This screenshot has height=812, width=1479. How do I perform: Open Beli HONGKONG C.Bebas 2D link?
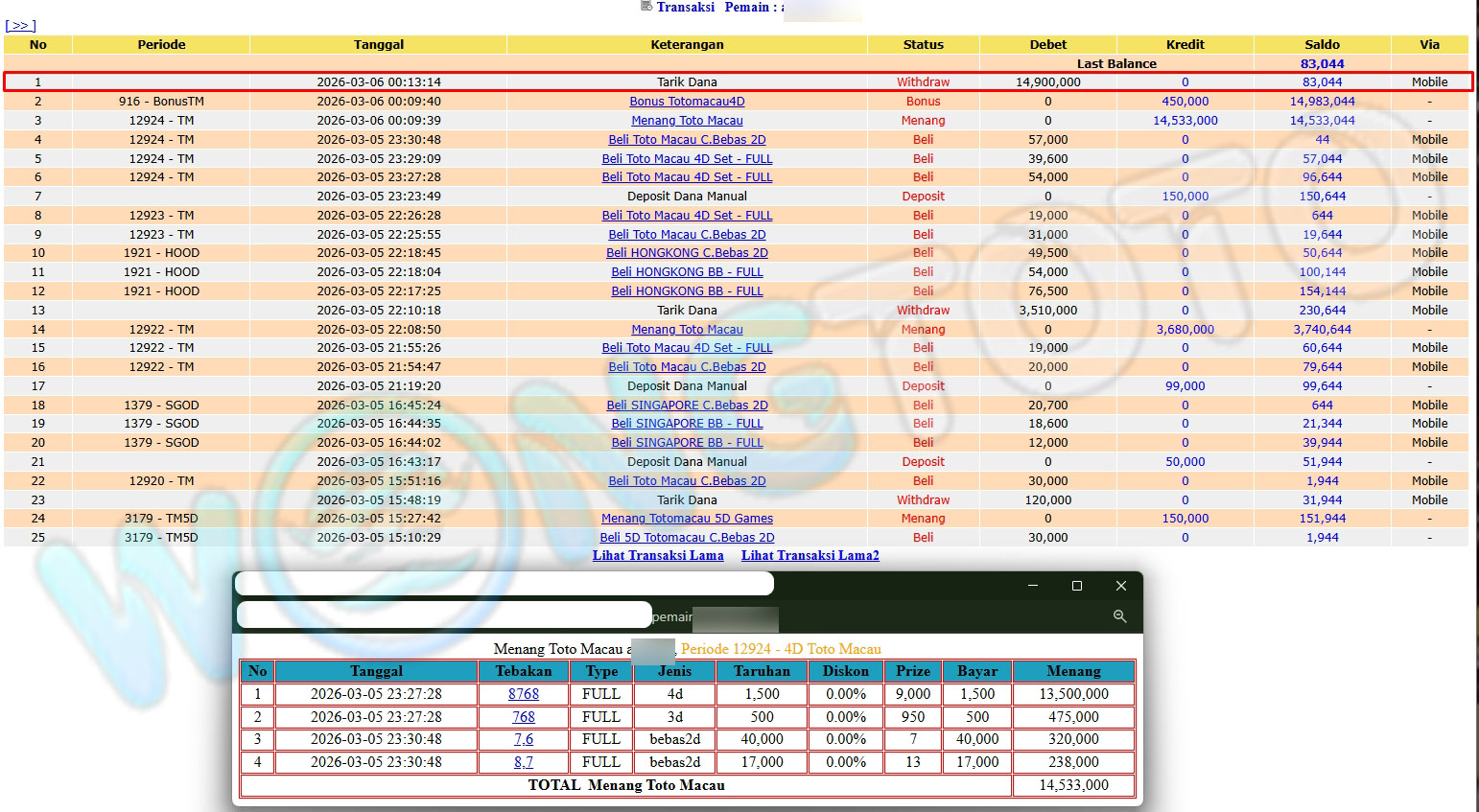pos(687,253)
